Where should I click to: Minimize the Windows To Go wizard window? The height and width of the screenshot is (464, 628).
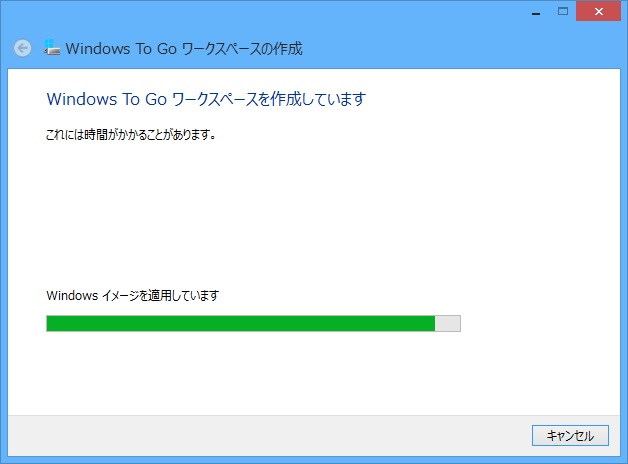coord(536,12)
